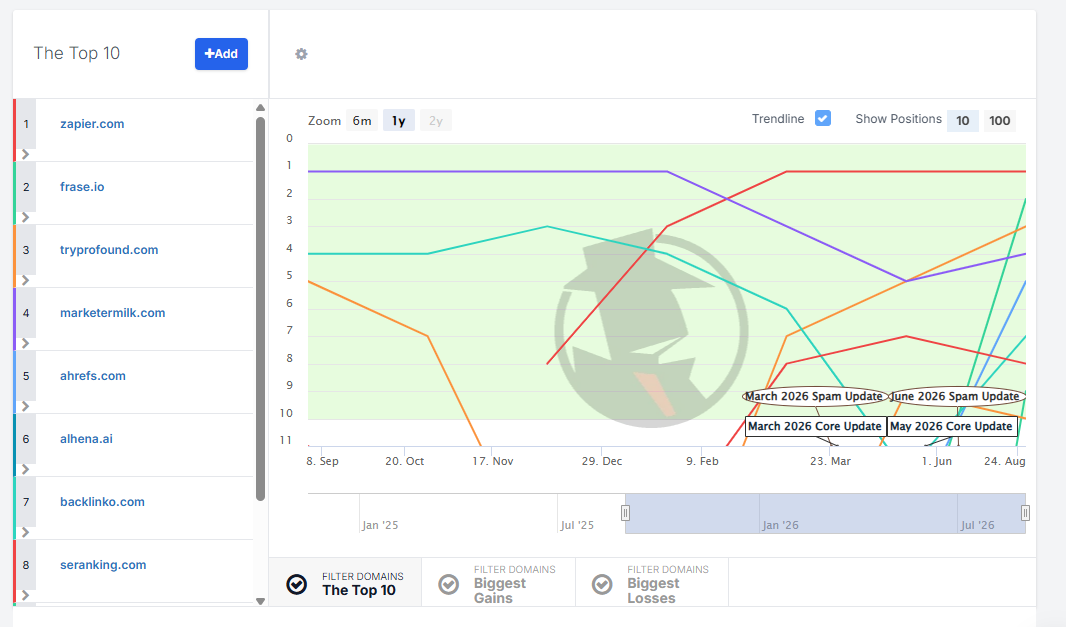This screenshot has height=627, width=1066.
Task: Click the 29. Dec axis label
Action: (602, 461)
